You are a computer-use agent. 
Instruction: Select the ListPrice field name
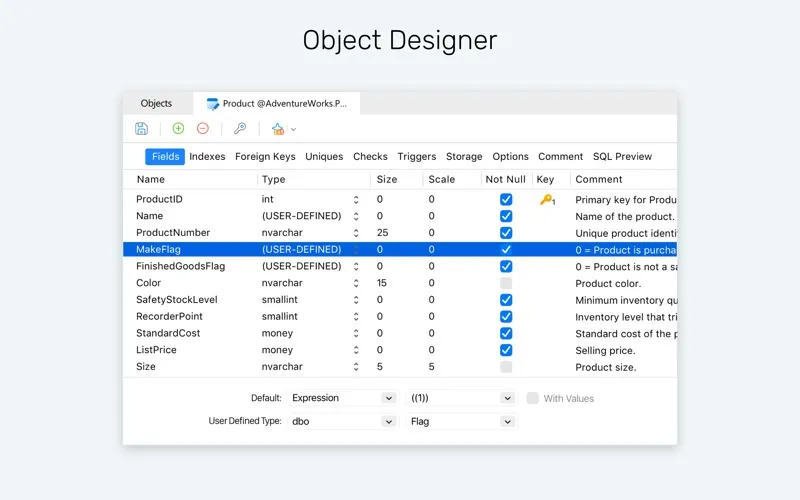[x=156, y=350]
